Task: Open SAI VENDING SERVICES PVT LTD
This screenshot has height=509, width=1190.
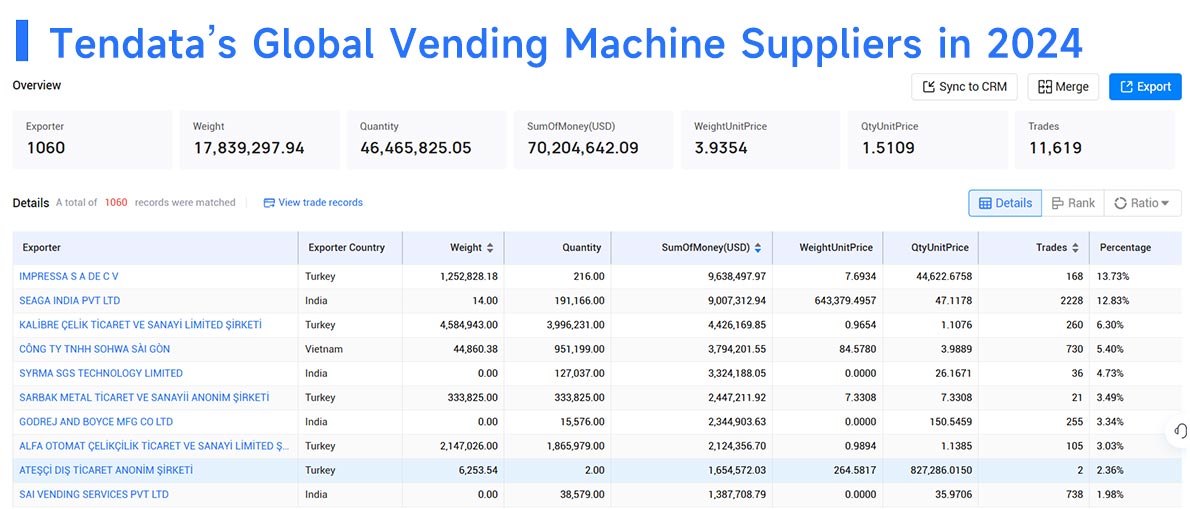Action: [94, 495]
